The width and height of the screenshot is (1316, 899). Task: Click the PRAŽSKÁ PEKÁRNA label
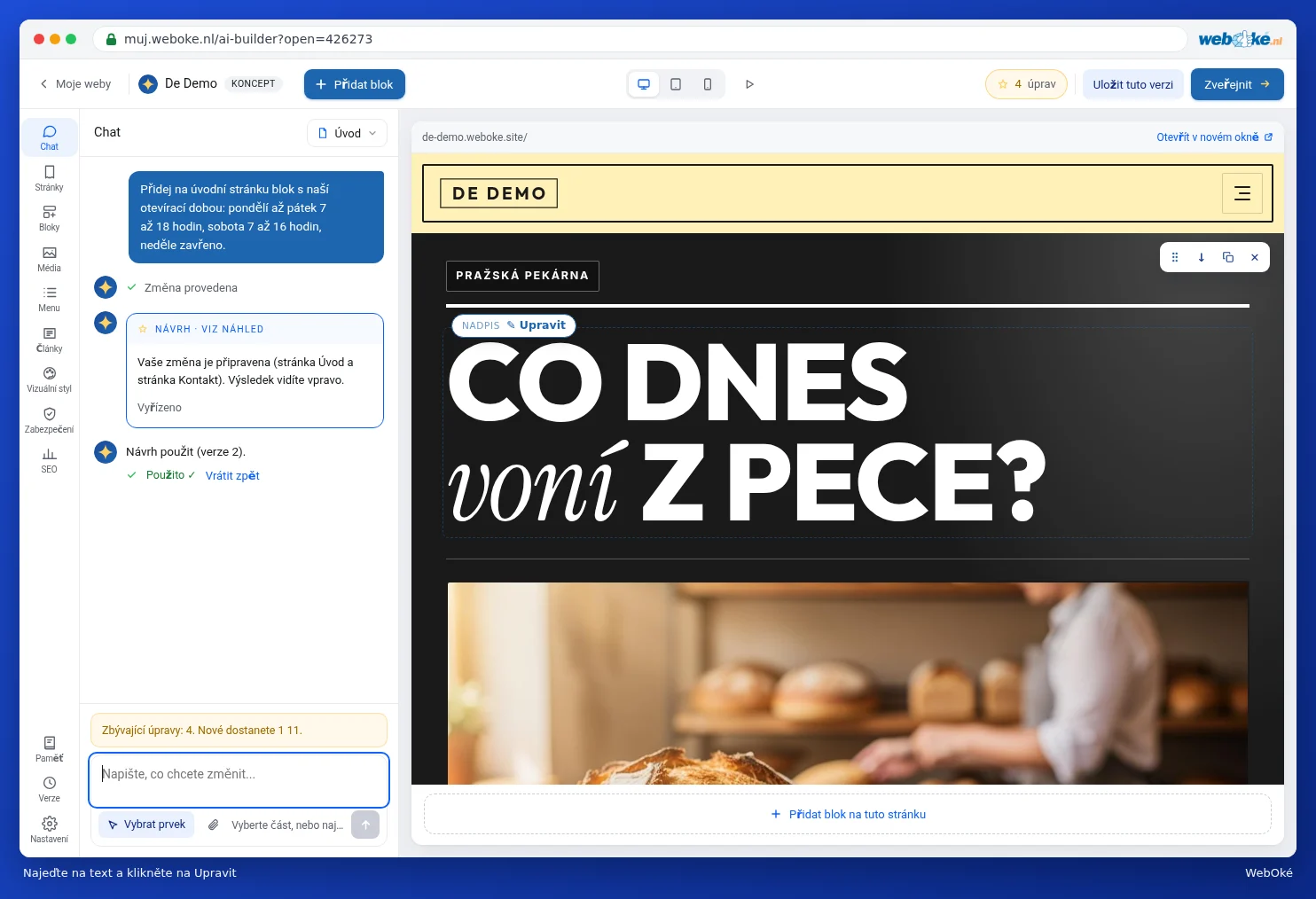[522, 276]
